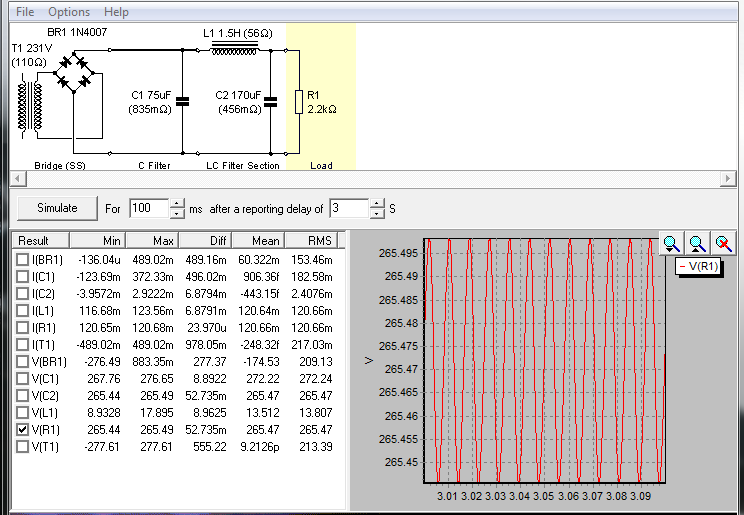This screenshot has width=744, height=515.
Task: Click the C1 75uF label
Action: click(151, 95)
